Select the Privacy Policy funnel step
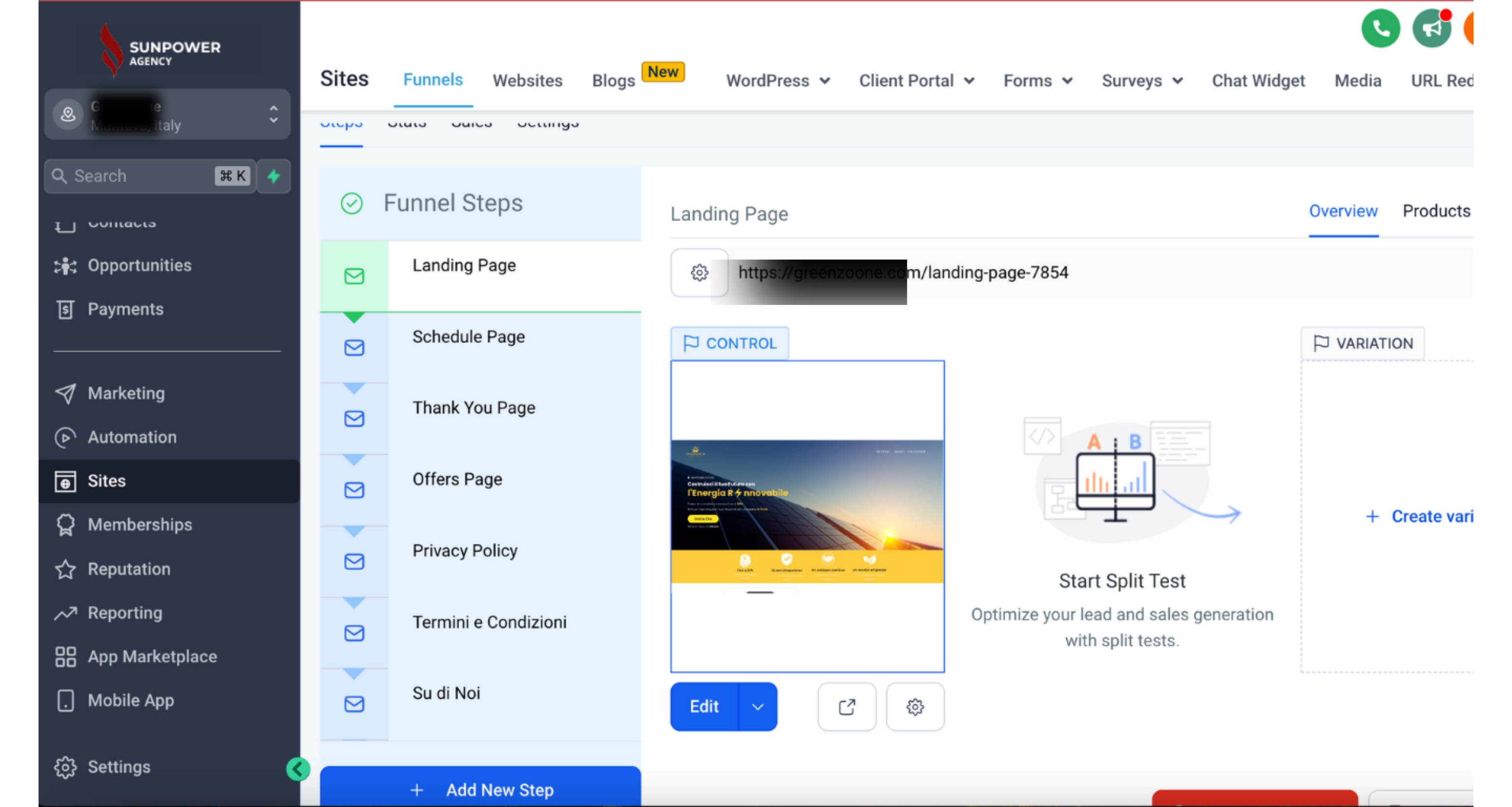Viewport: 1512px width, 807px height. pos(480,562)
